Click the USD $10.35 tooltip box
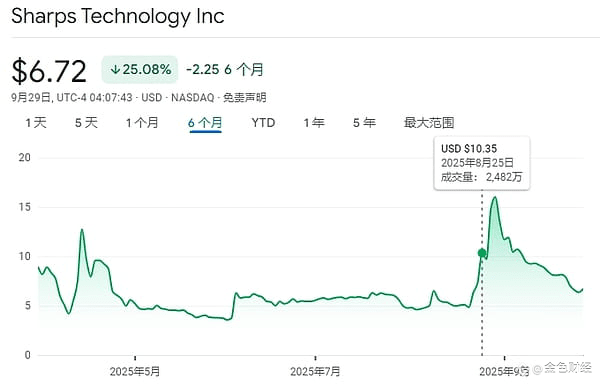Viewport: 600px width, 386px height. (482, 163)
